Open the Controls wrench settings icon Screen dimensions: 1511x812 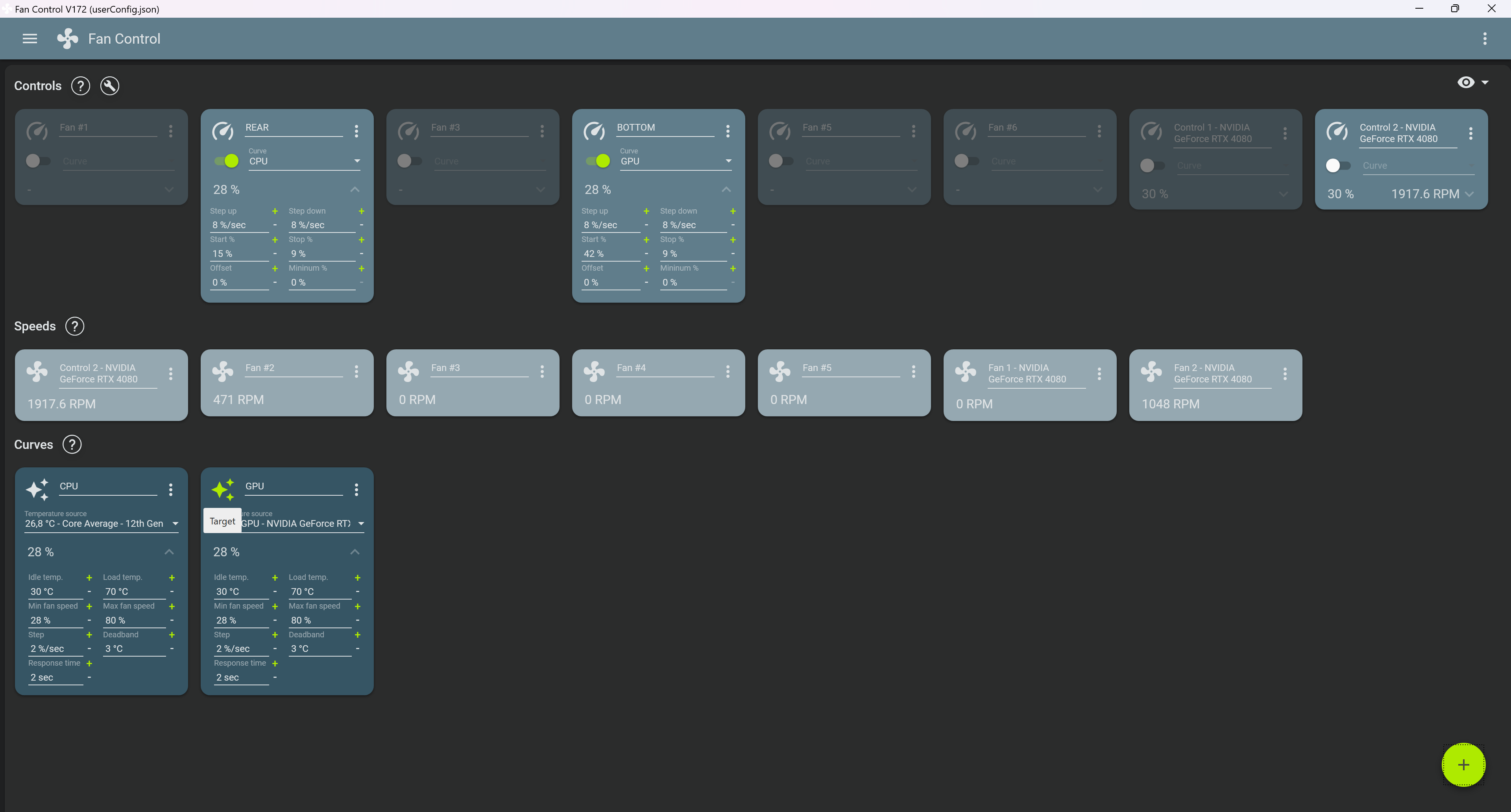pos(110,86)
